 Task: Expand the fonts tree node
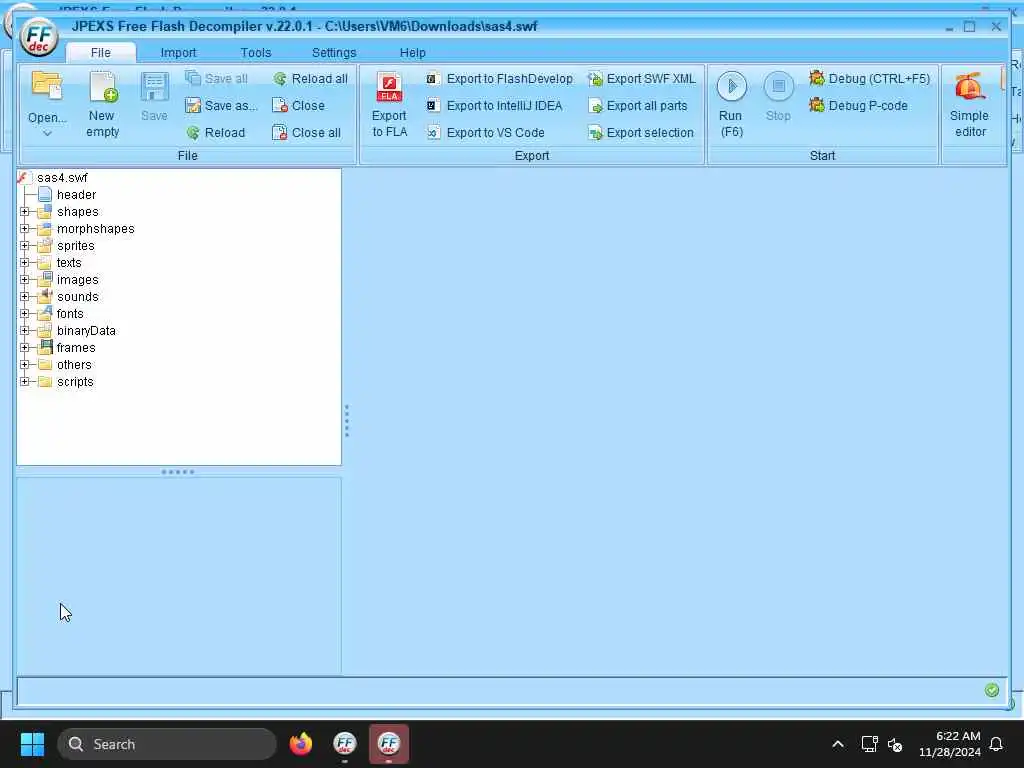point(25,313)
